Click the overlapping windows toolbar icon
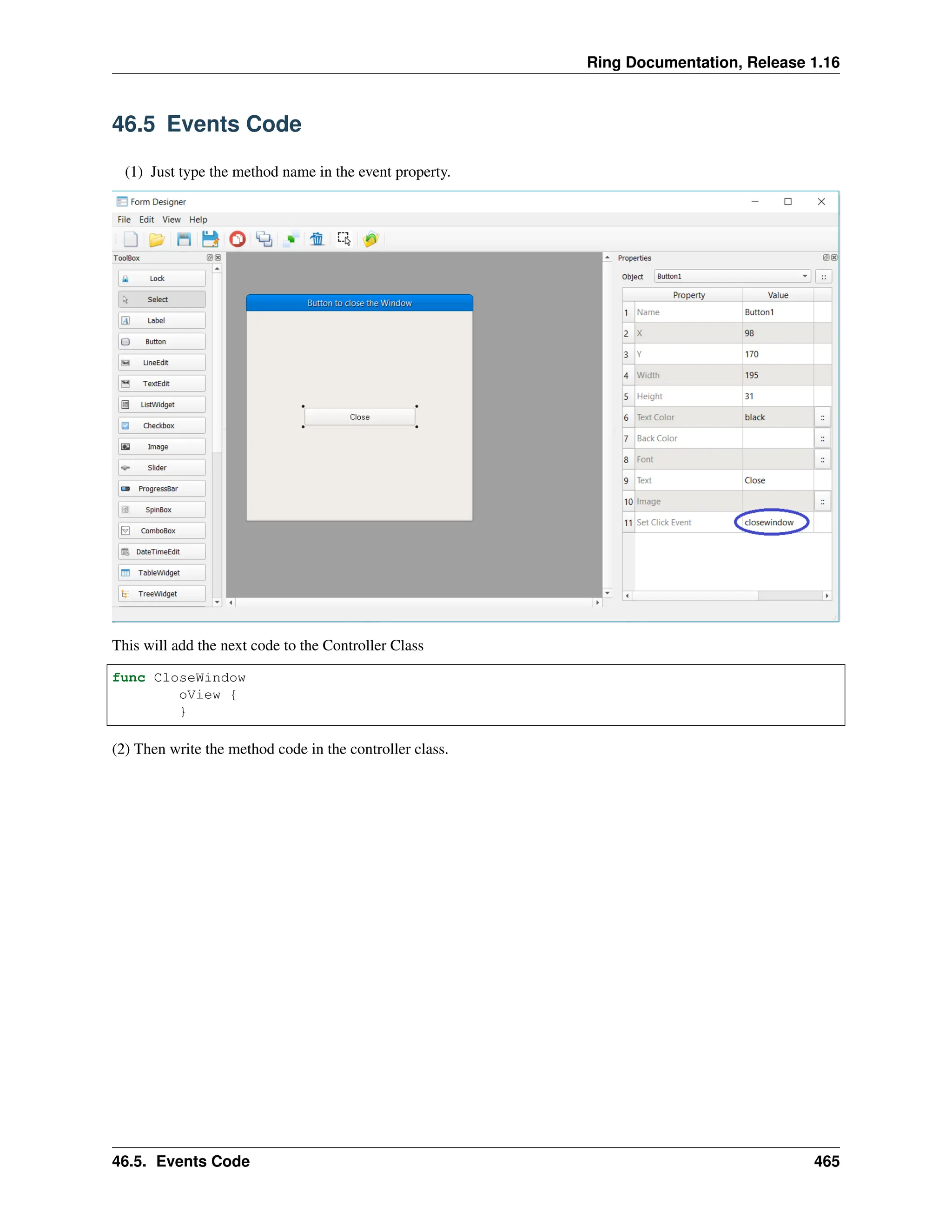 click(x=264, y=239)
